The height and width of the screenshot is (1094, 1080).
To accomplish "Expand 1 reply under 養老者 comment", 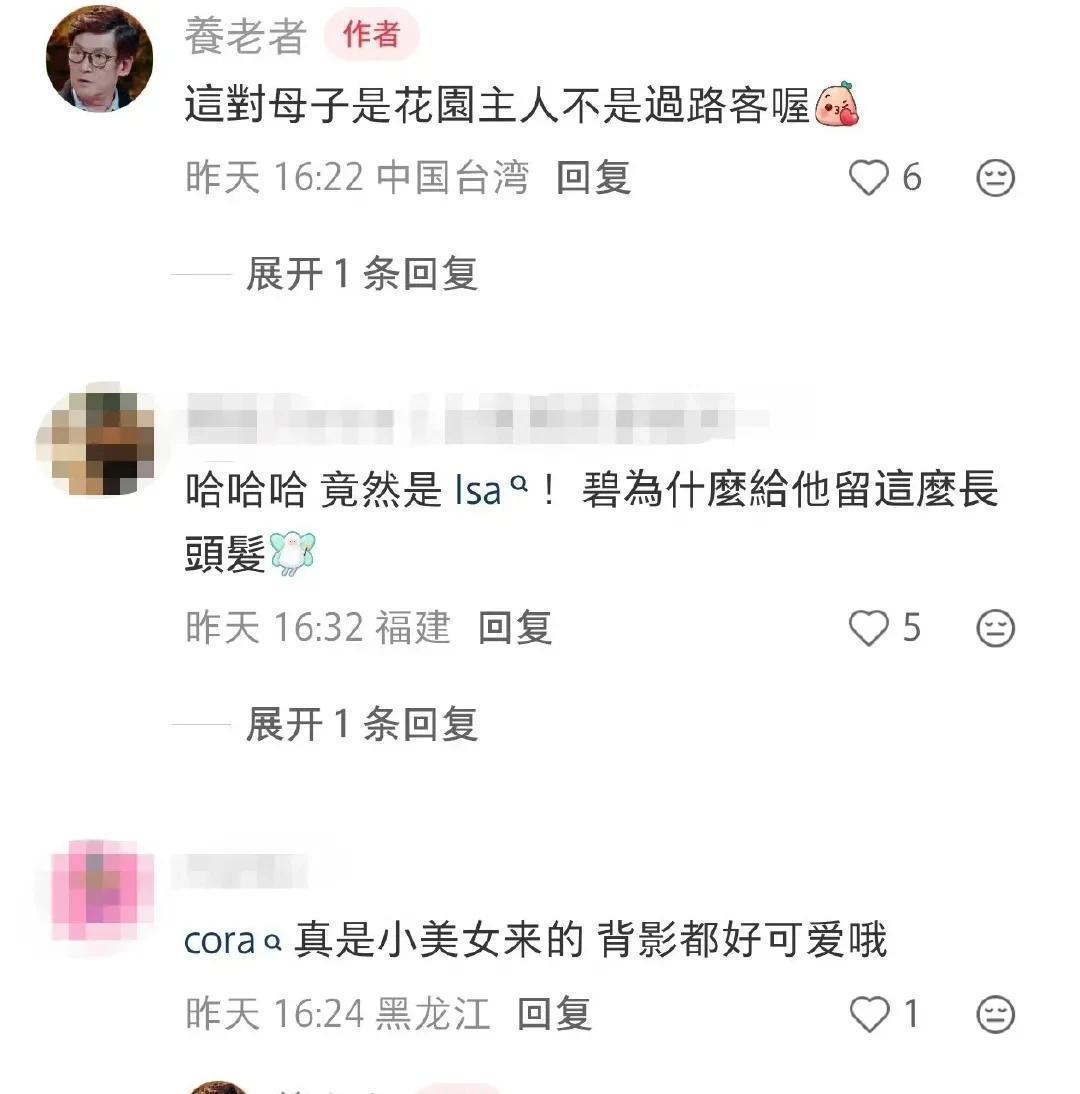I will point(361,274).
